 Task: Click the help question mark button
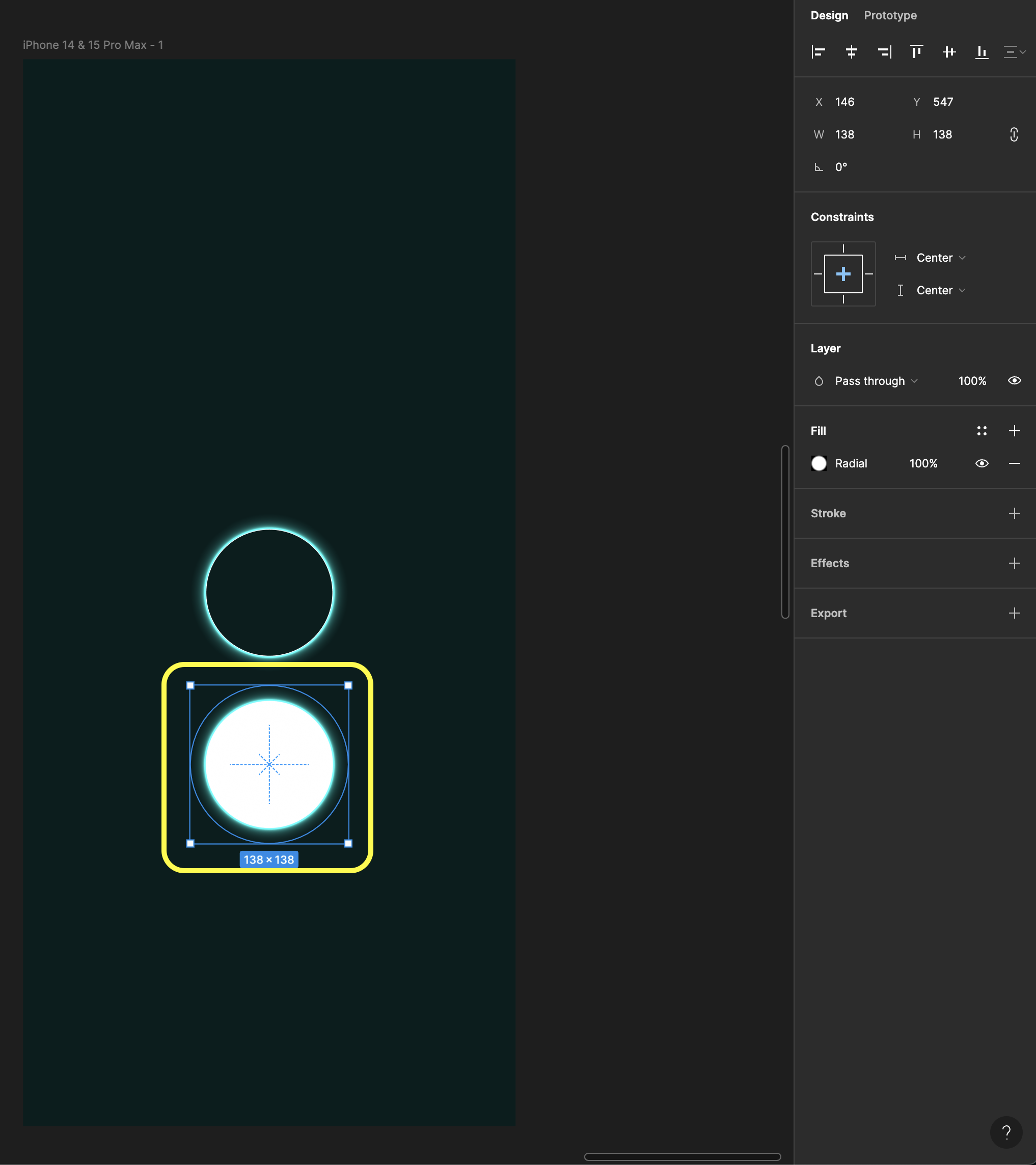click(x=1006, y=1132)
